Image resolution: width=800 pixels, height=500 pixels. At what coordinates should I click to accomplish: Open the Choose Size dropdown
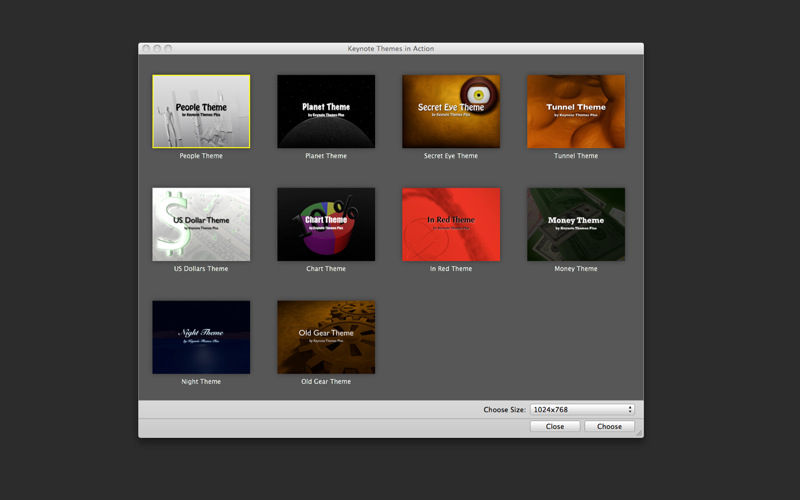[582, 409]
